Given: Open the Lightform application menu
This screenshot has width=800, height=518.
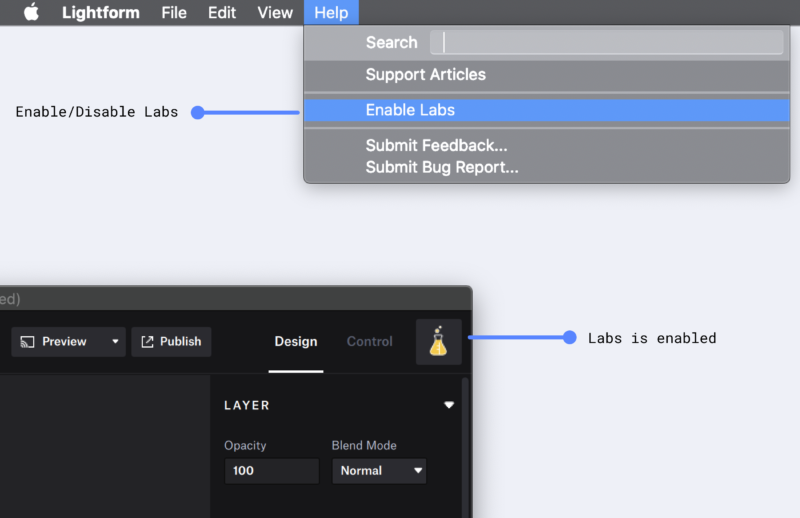Looking at the screenshot, I should tap(100, 13).
